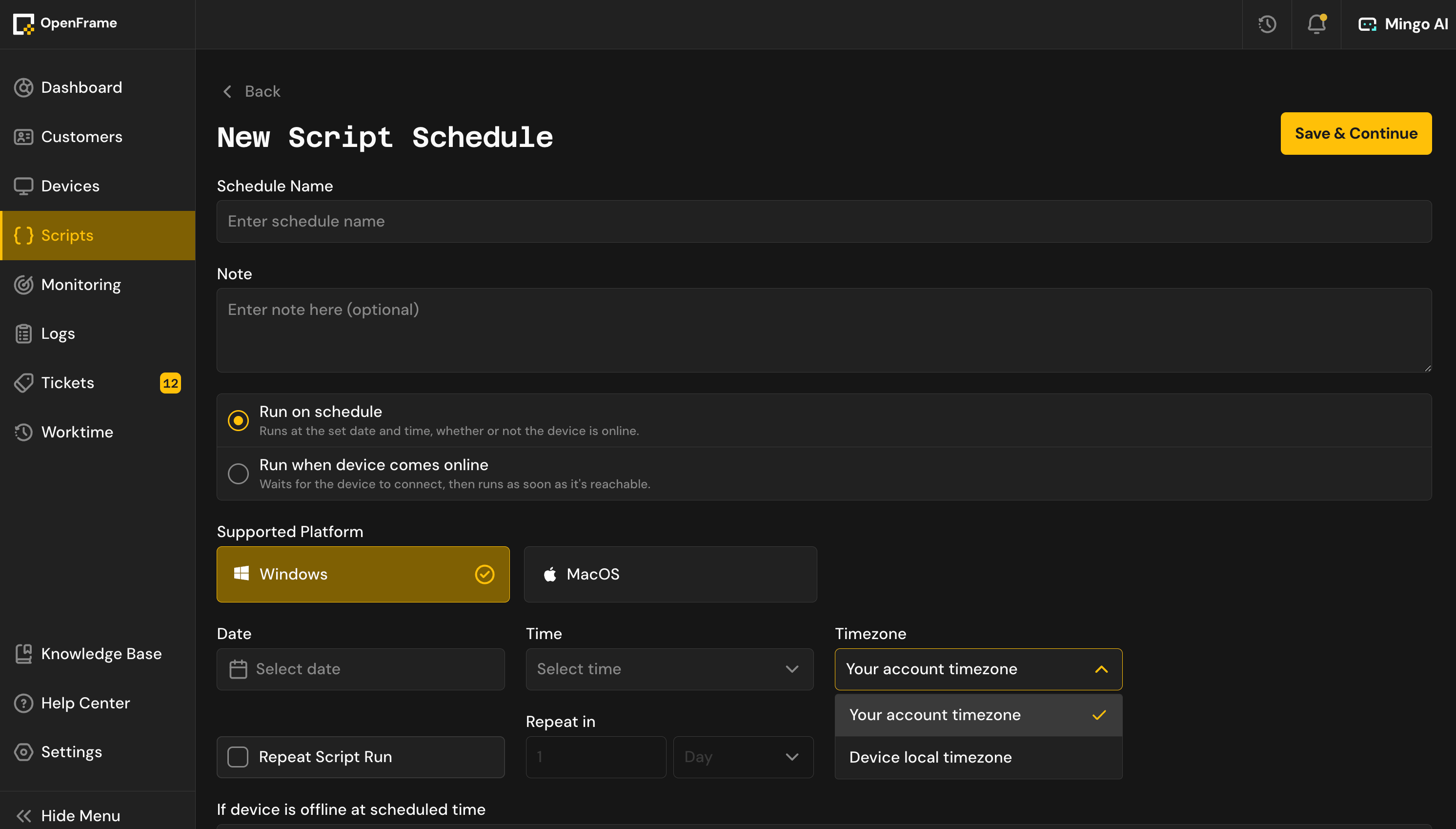Screen dimensions: 1456x829
Task: Click the Customers sidebar icon
Action: [23, 137]
